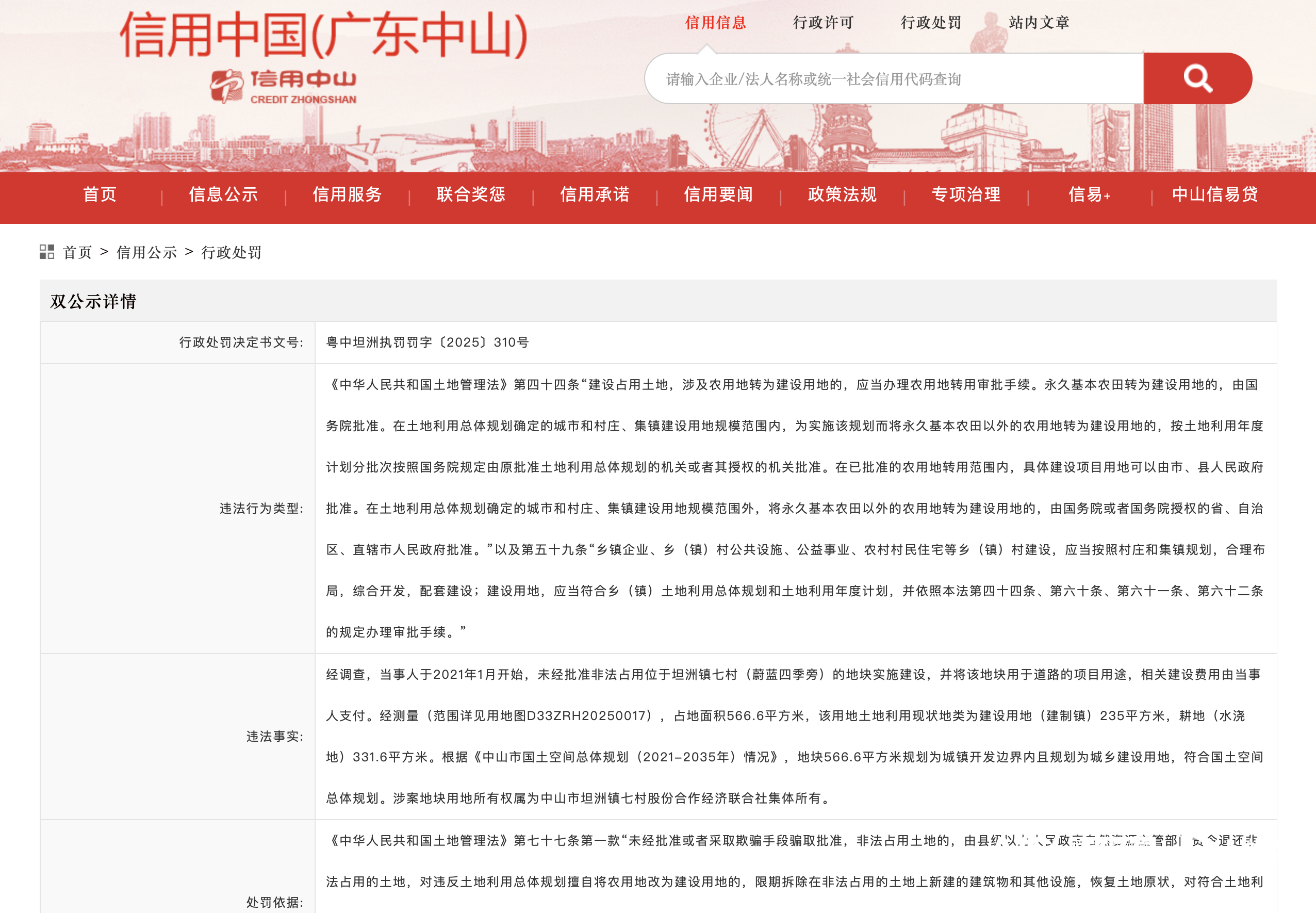Click the breadcrumb grid icon
This screenshot has height=913, width=1316.
pyautogui.click(x=47, y=252)
